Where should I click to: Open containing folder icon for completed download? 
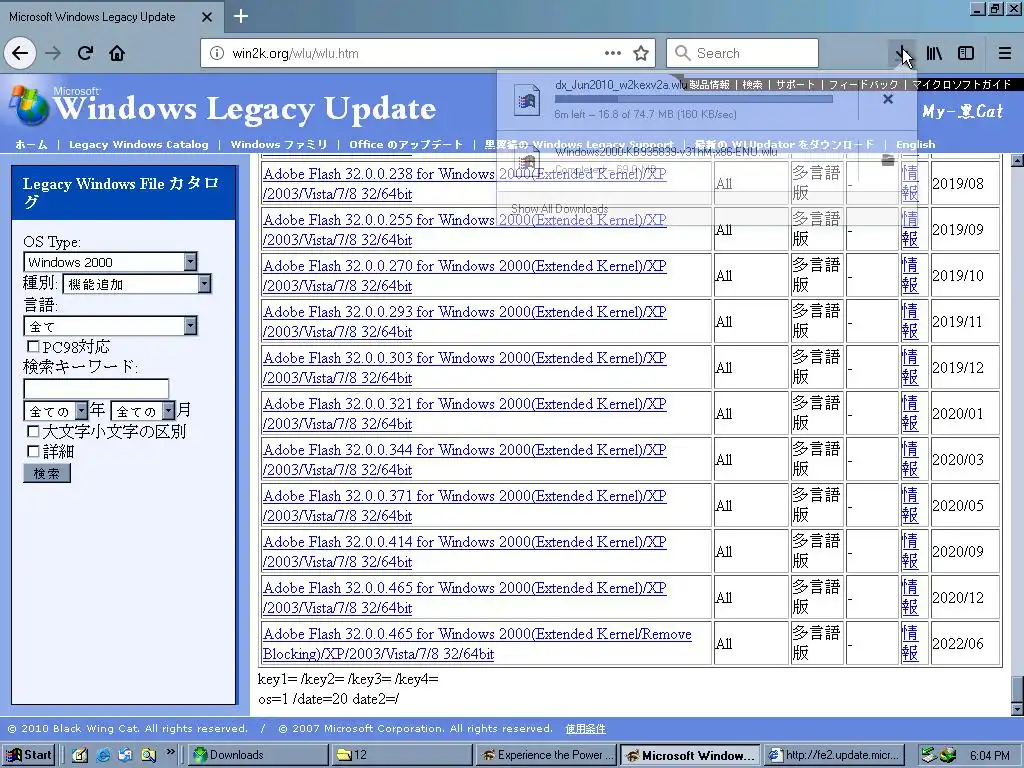click(888, 161)
